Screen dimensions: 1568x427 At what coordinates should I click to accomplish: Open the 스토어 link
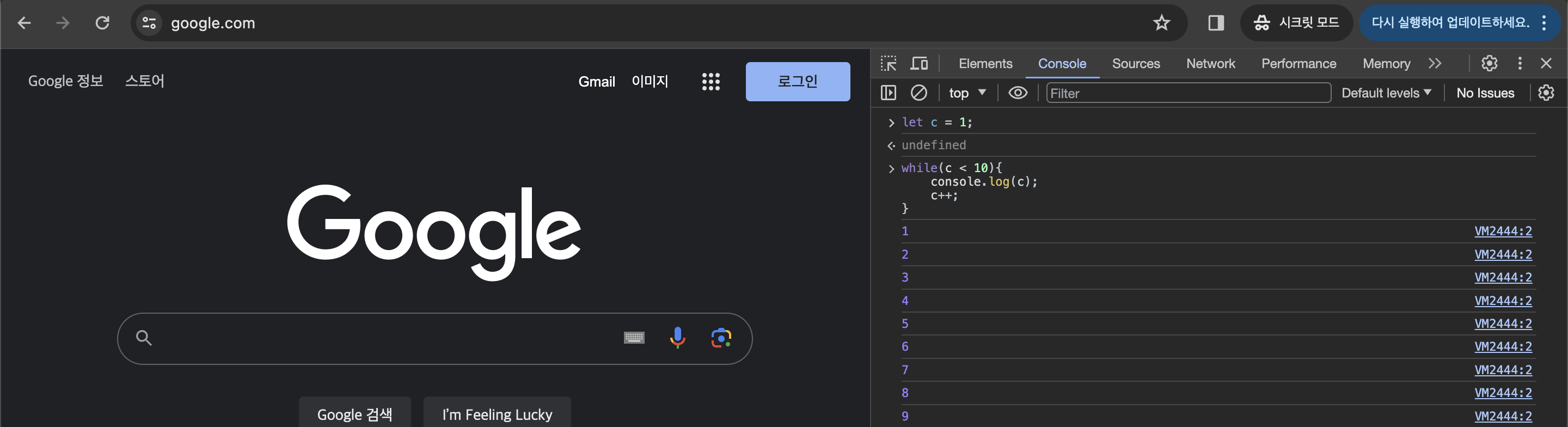click(x=144, y=81)
